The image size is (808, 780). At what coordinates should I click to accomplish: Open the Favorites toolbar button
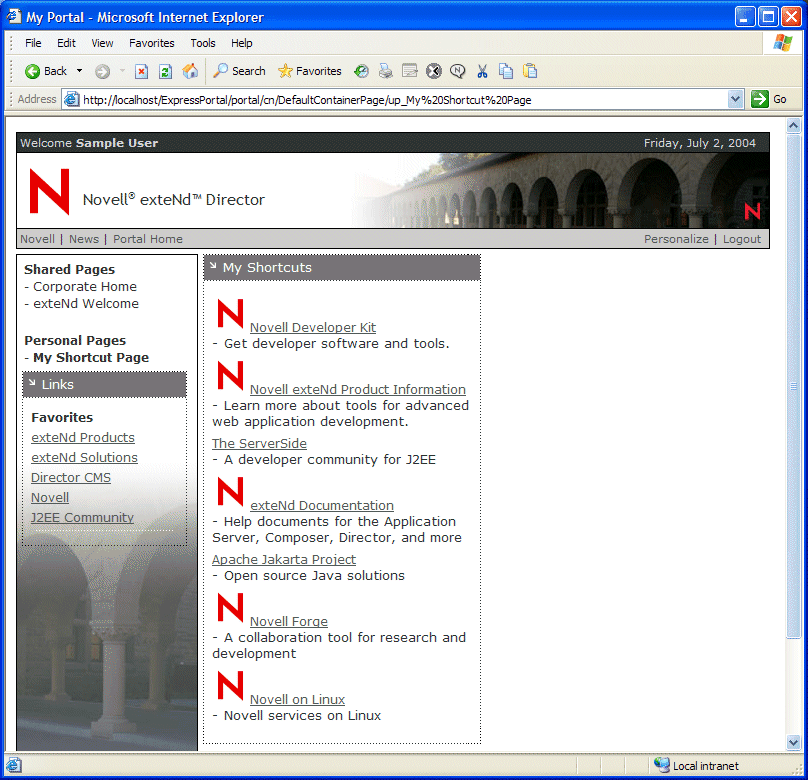[309, 71]
